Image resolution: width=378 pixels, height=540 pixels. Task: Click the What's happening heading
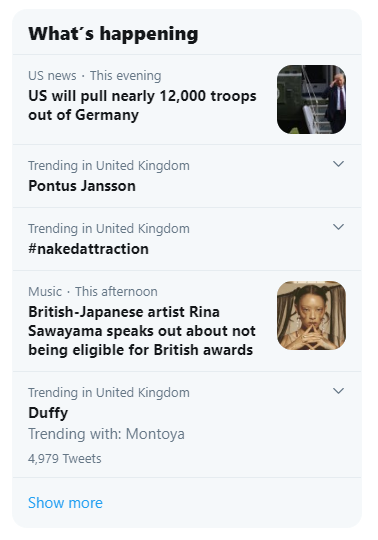(x=113, y=34)
